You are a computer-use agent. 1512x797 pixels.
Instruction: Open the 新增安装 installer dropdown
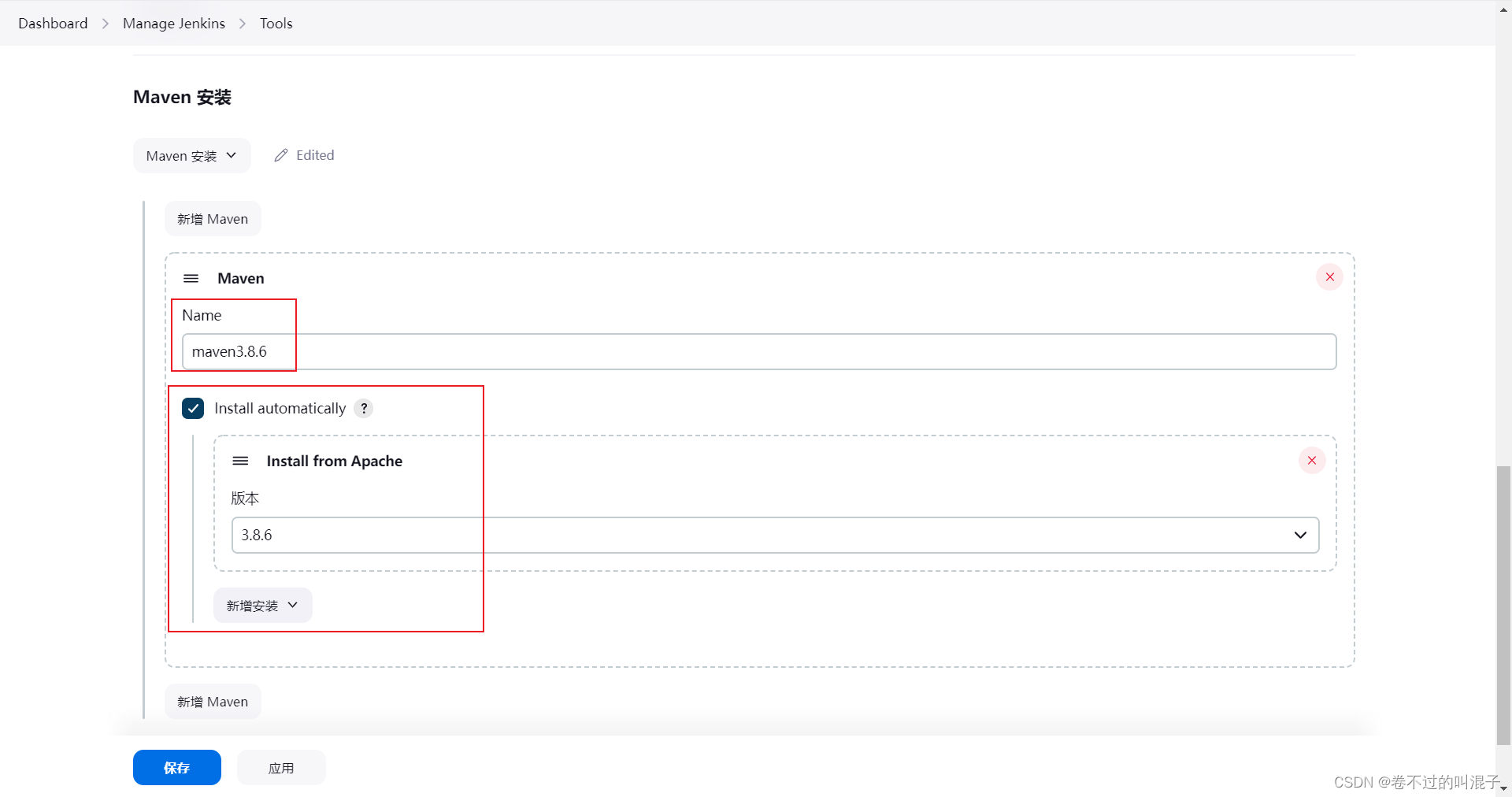point(262,606)
